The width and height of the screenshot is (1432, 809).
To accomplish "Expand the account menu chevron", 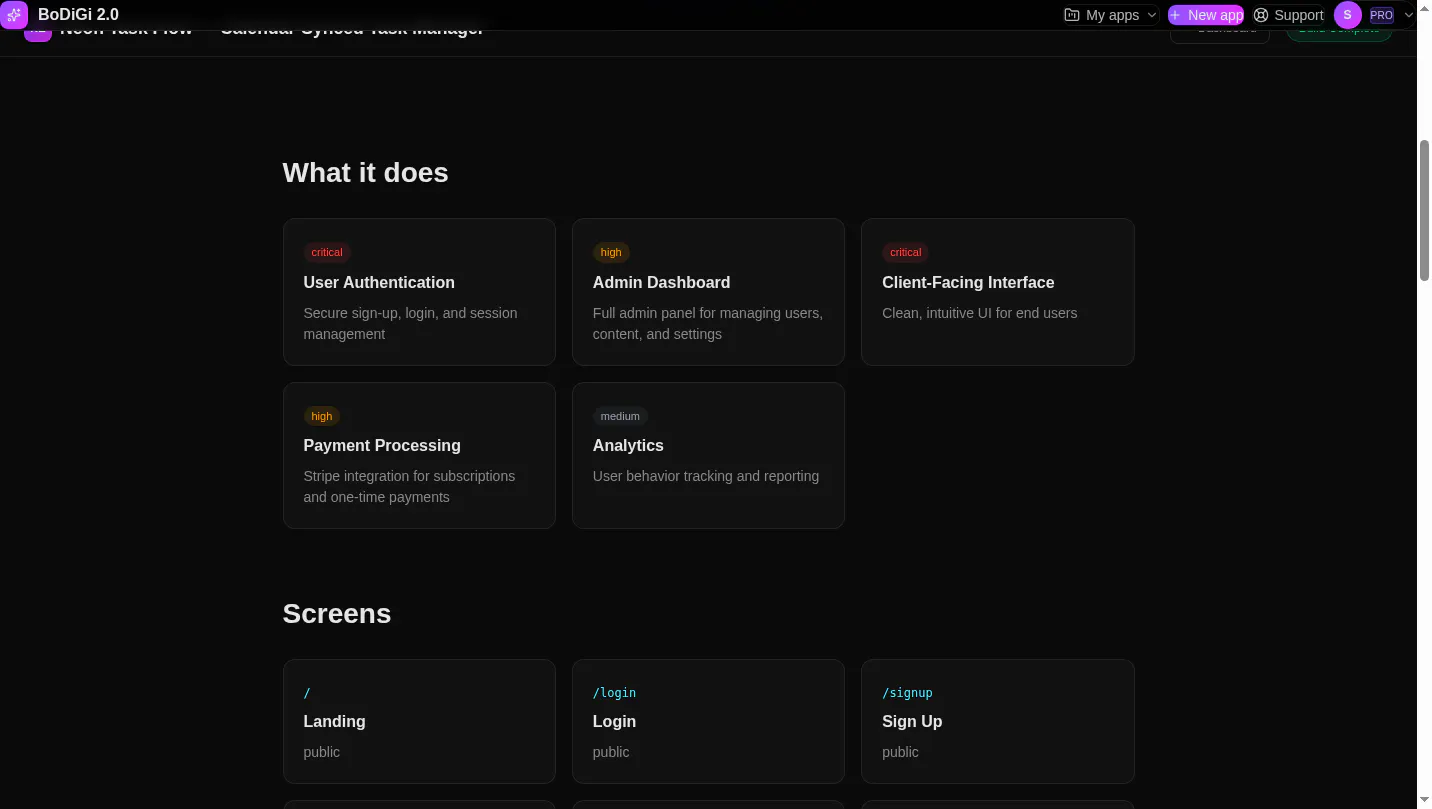I will coord(1408,15).
